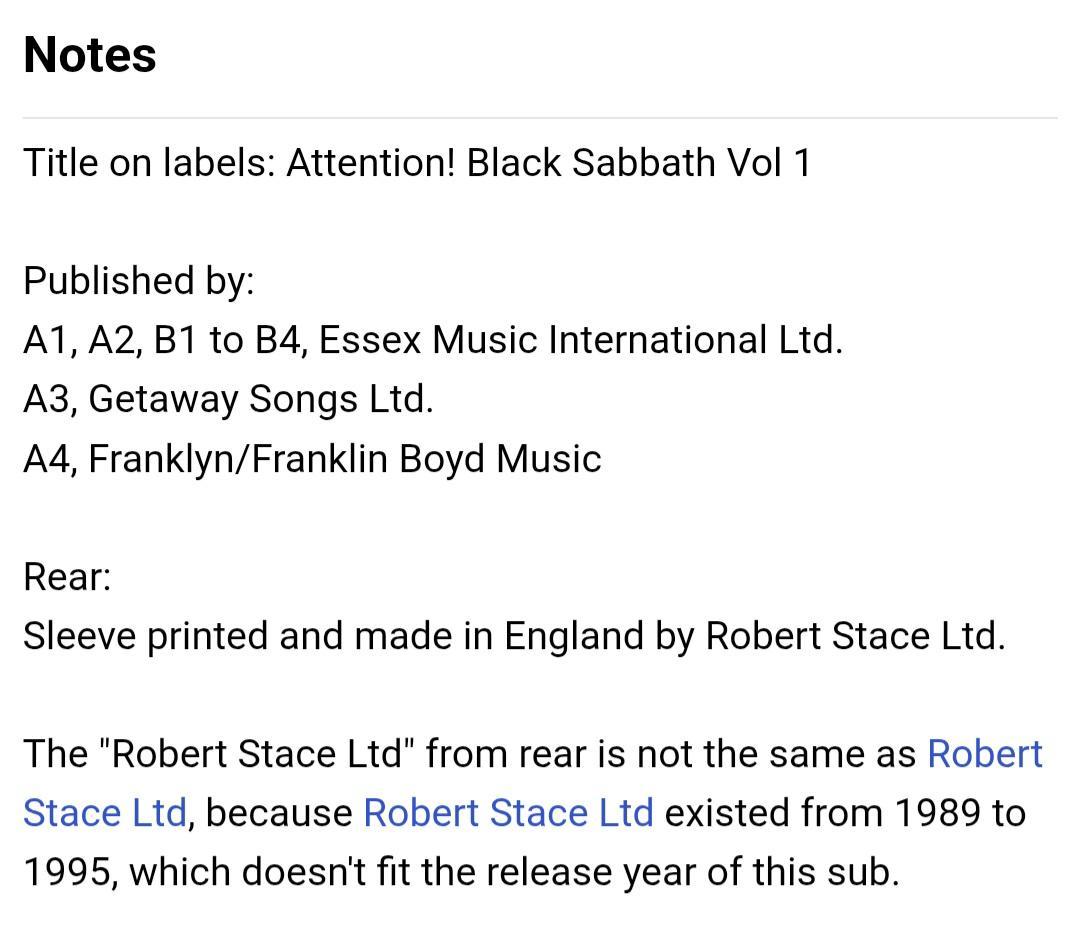
Task: Click "Essex Music International Ltd." text
Action: pos(580,340)
